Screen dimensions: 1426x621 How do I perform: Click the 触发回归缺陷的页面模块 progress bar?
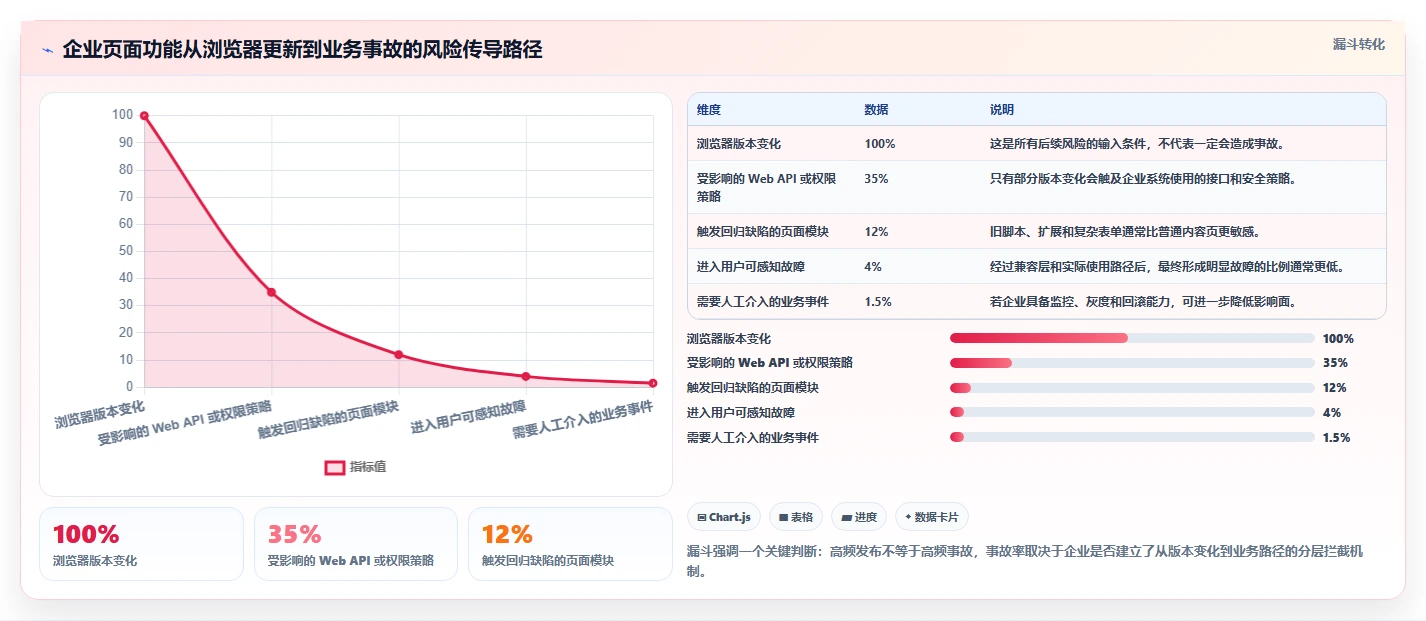coord(1132,388)
